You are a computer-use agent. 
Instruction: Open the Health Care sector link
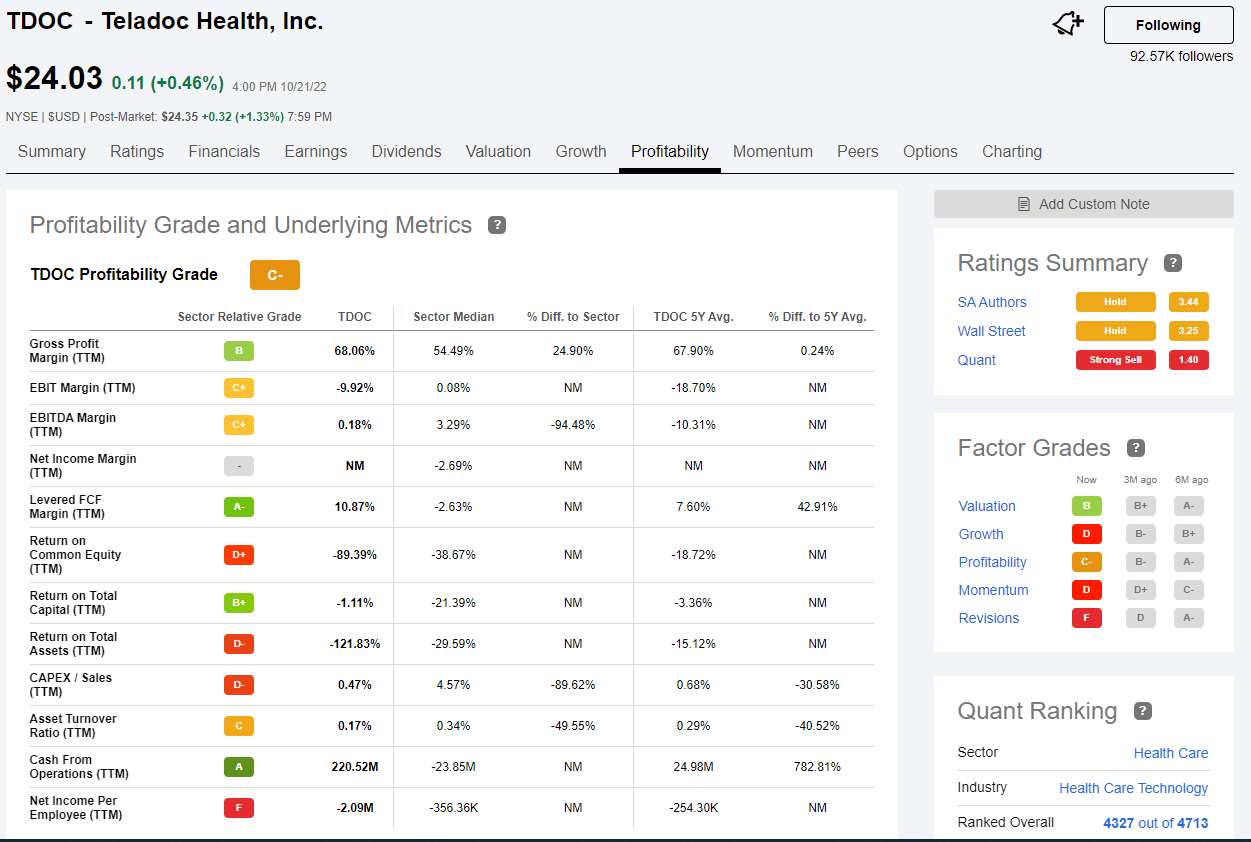1171,753
